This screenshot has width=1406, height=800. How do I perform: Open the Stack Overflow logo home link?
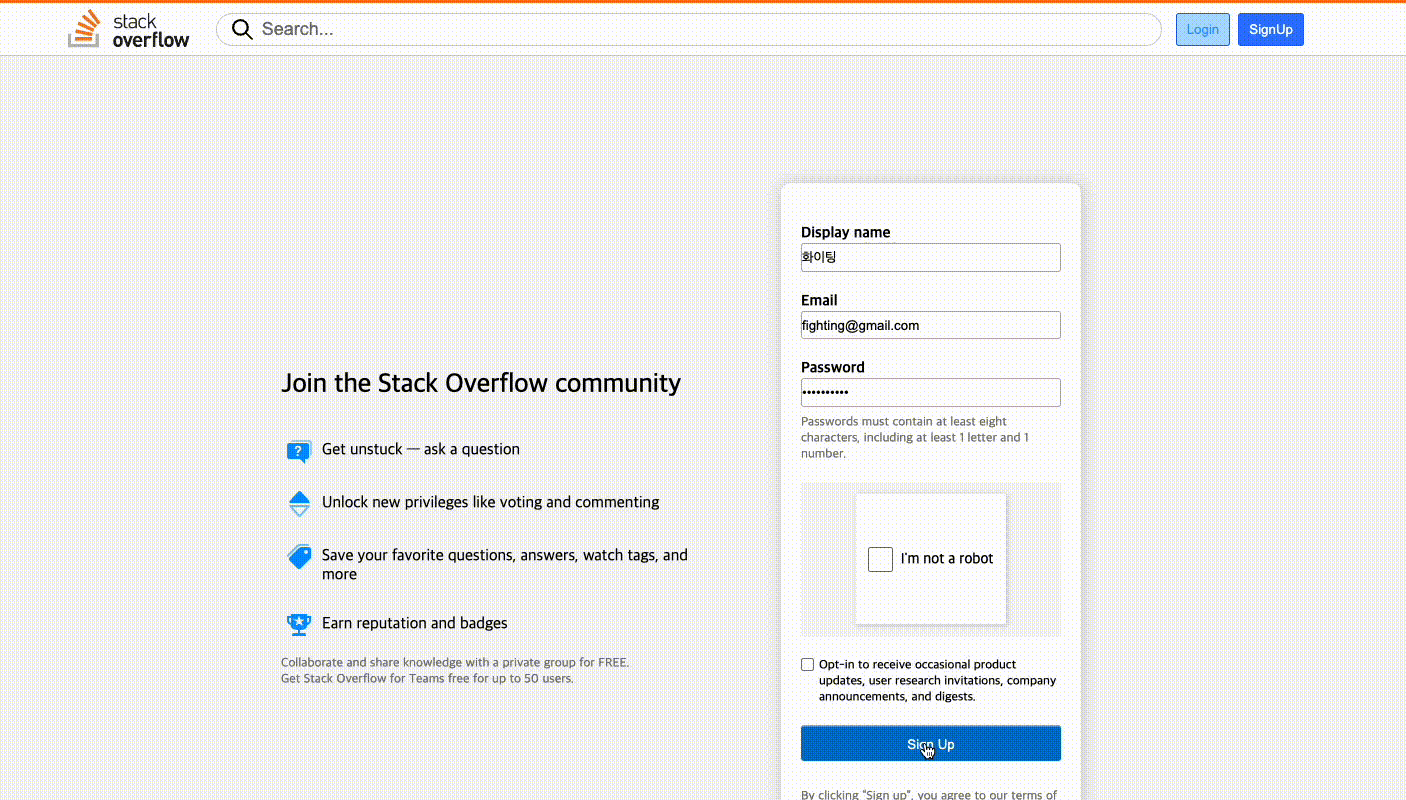129,30
